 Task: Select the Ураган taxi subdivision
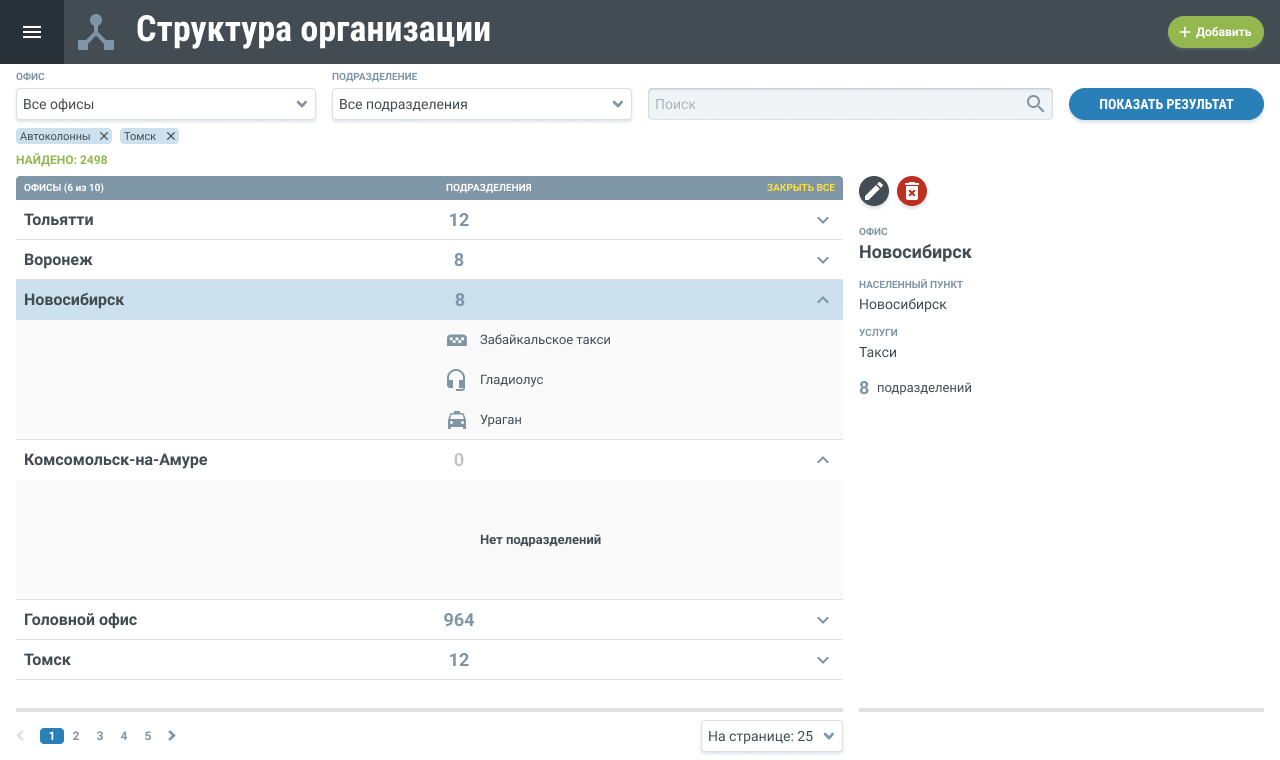500,420
